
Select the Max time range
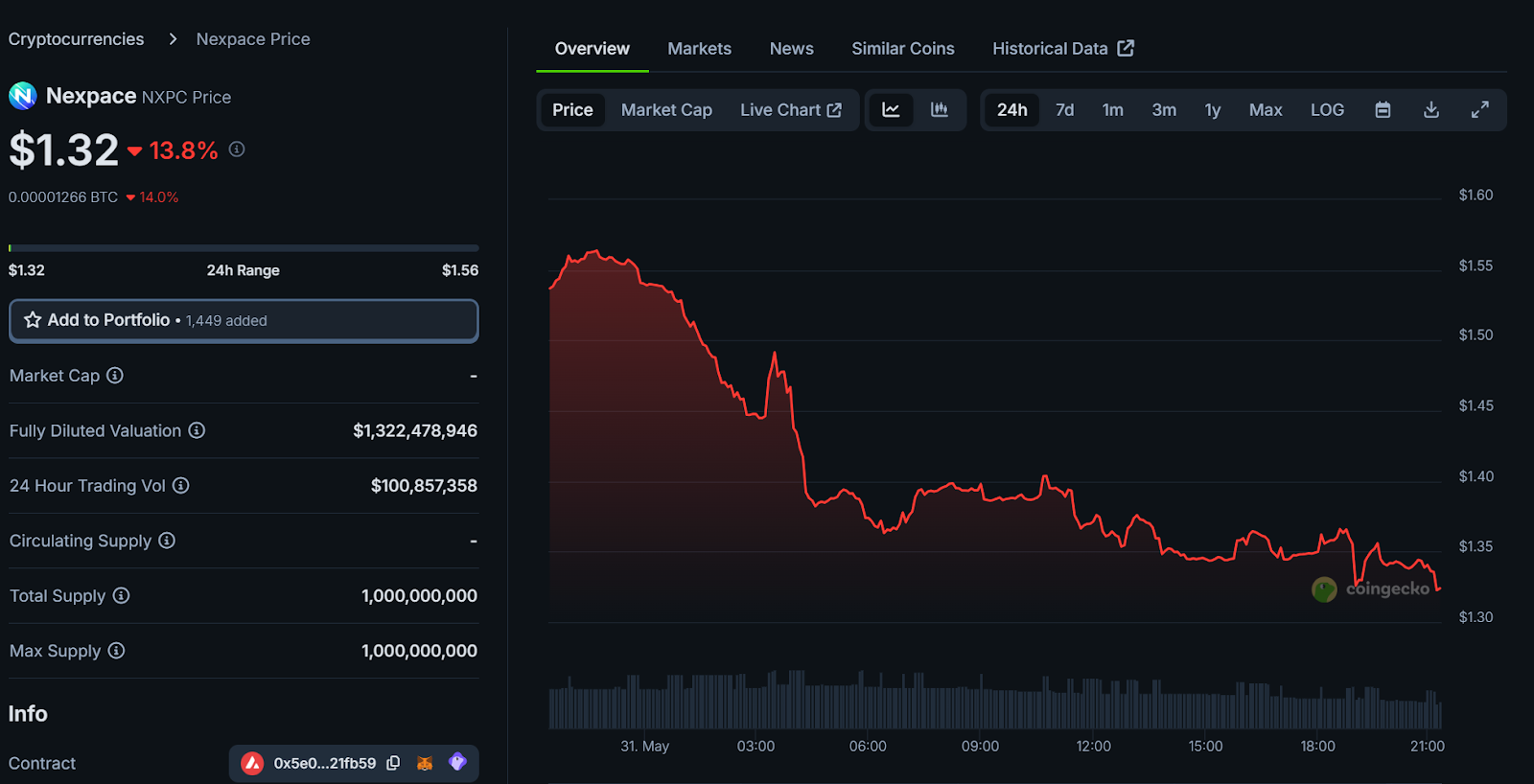pos(1265,110)
